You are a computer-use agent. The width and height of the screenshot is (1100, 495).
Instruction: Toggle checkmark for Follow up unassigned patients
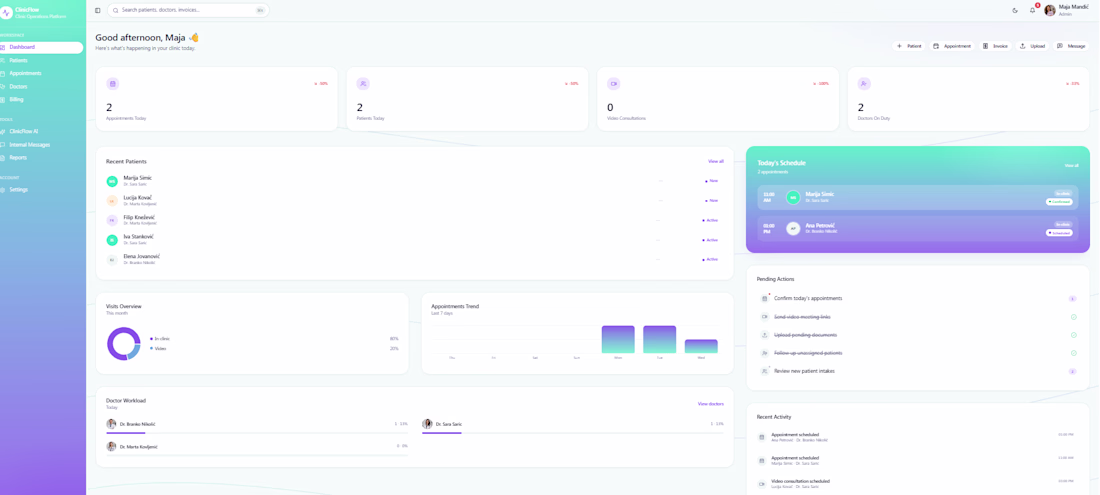coord(1073,353)
